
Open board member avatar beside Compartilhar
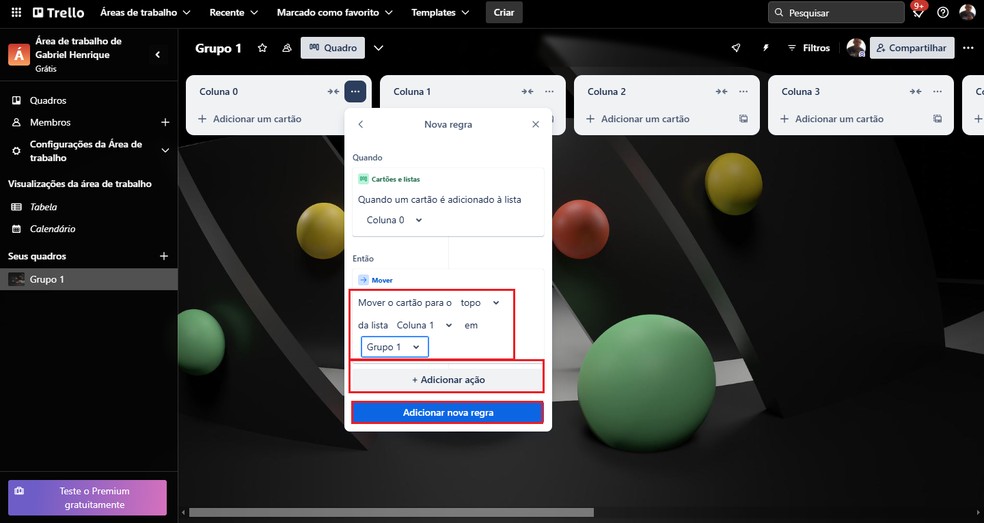[x=856, y=48]
